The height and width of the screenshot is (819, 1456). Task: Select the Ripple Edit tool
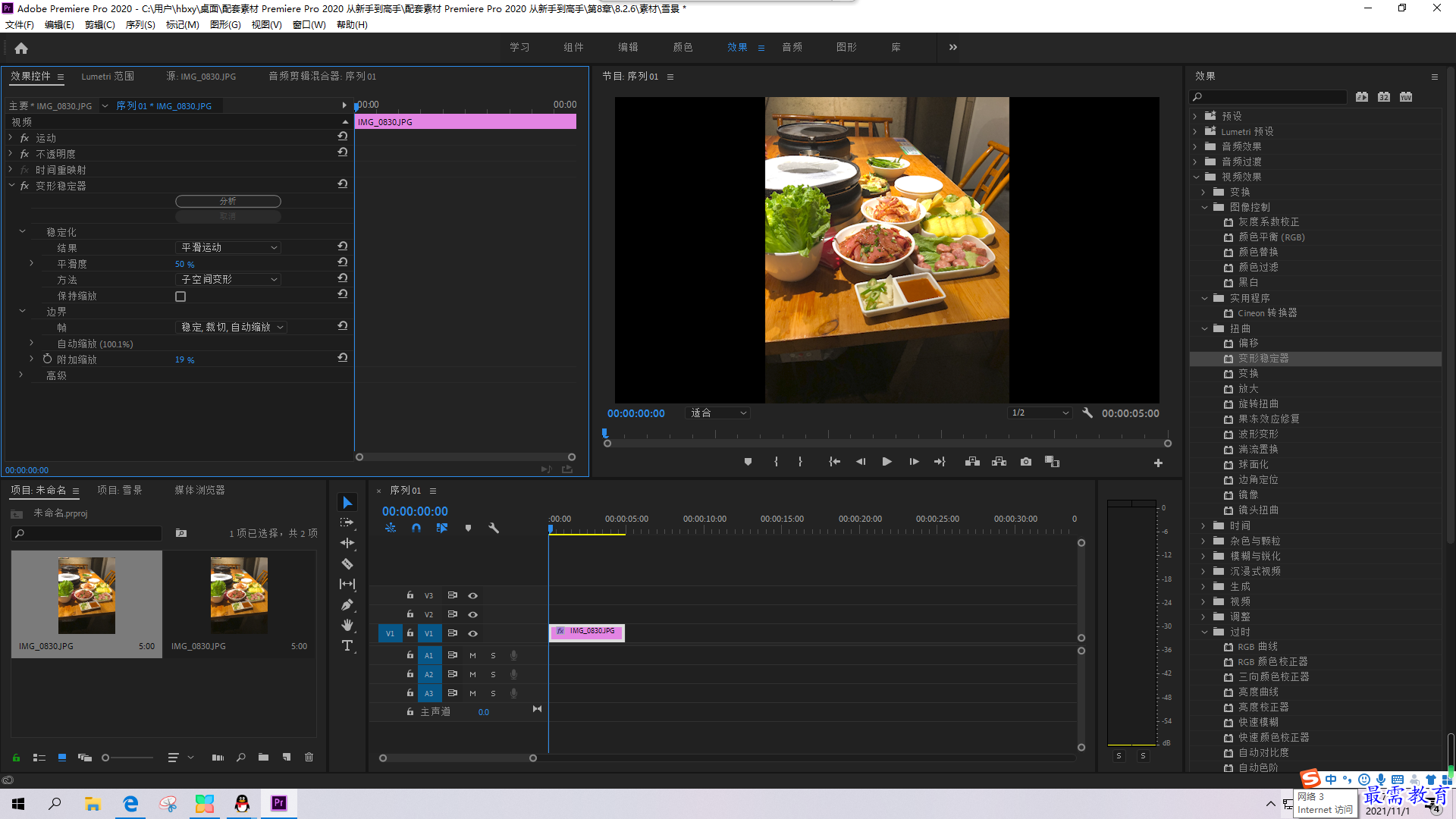click(347, 543)
